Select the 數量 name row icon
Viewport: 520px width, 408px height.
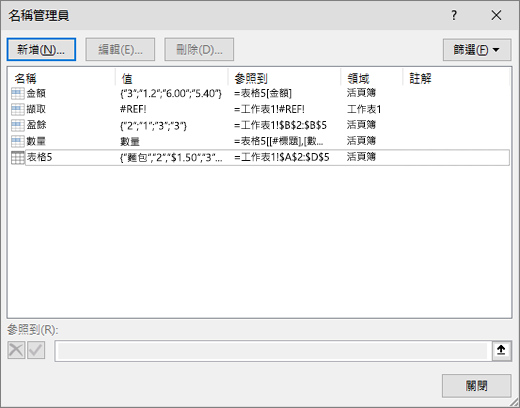coord(18,141)
